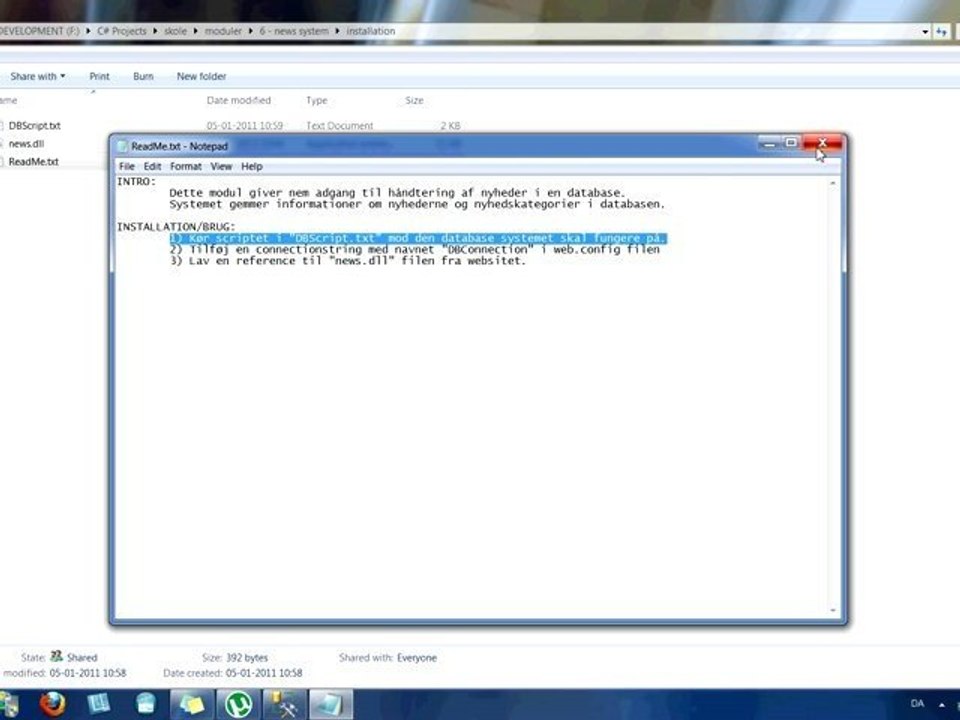Click 'Everyone' in Shared with details
This screenshot has width=960, height=720.
[x=417, y=658]
